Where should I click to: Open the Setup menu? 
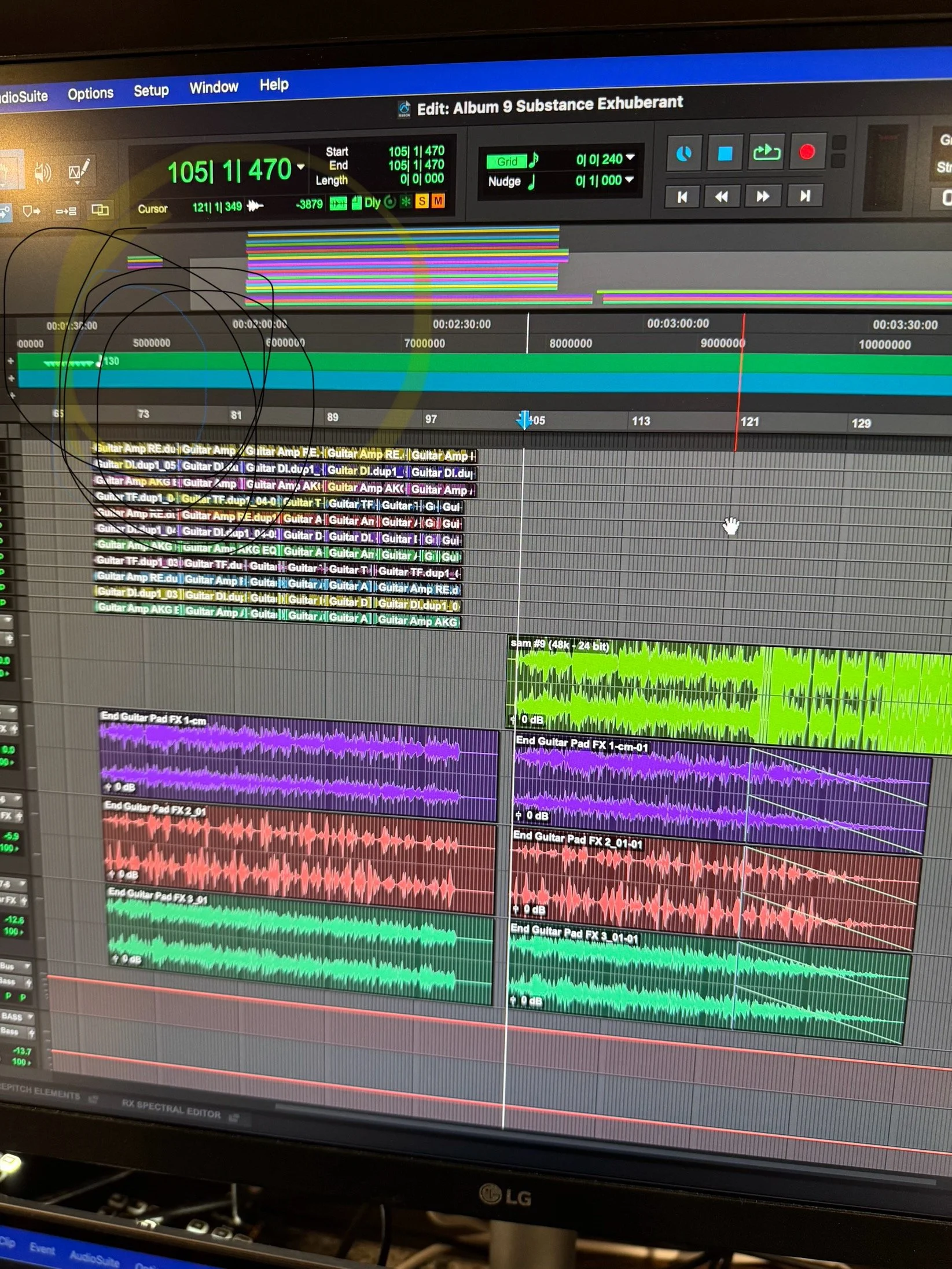click(151, 90)
